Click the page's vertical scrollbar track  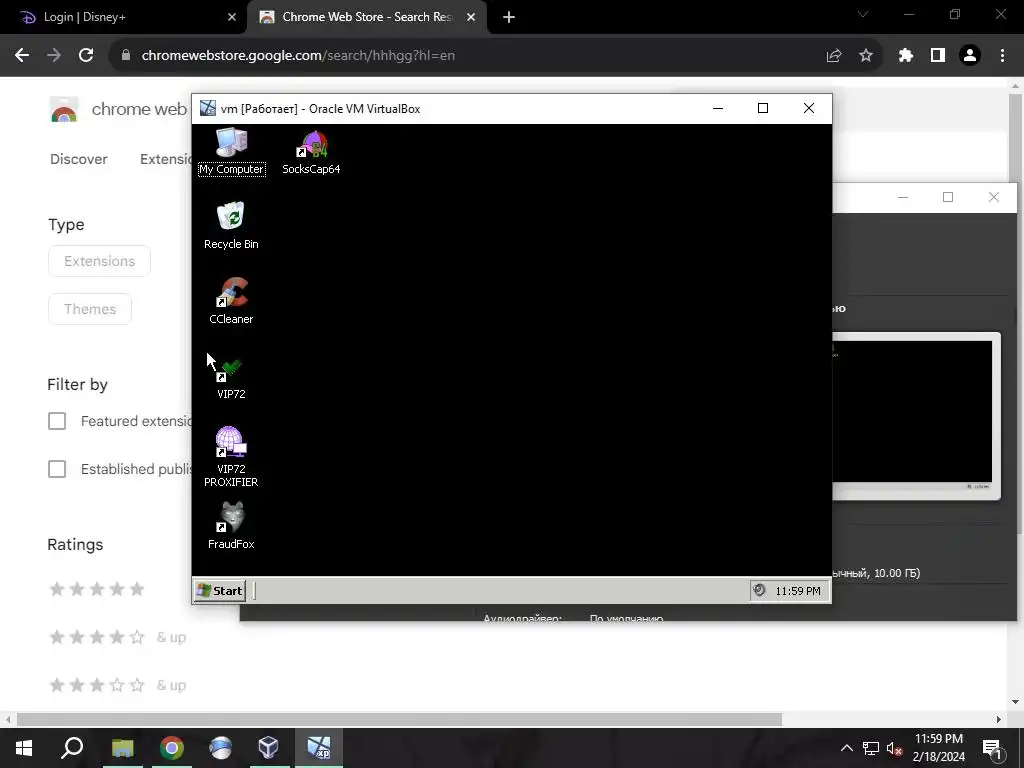coord(1016,392)
